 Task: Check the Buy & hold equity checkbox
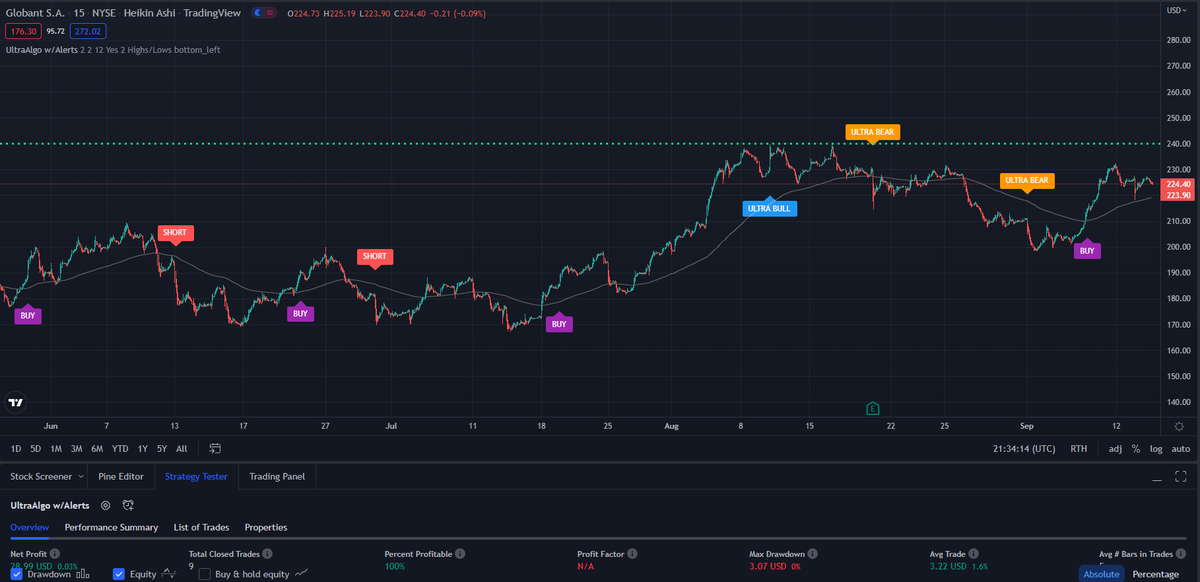(x=204, y=574)
